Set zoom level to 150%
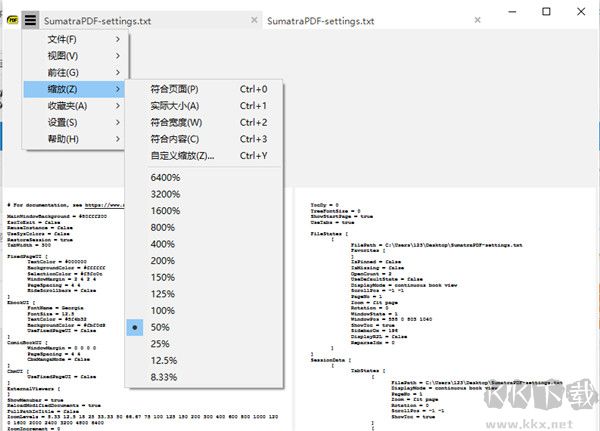 pyautogui.click(x=204, y=278)
